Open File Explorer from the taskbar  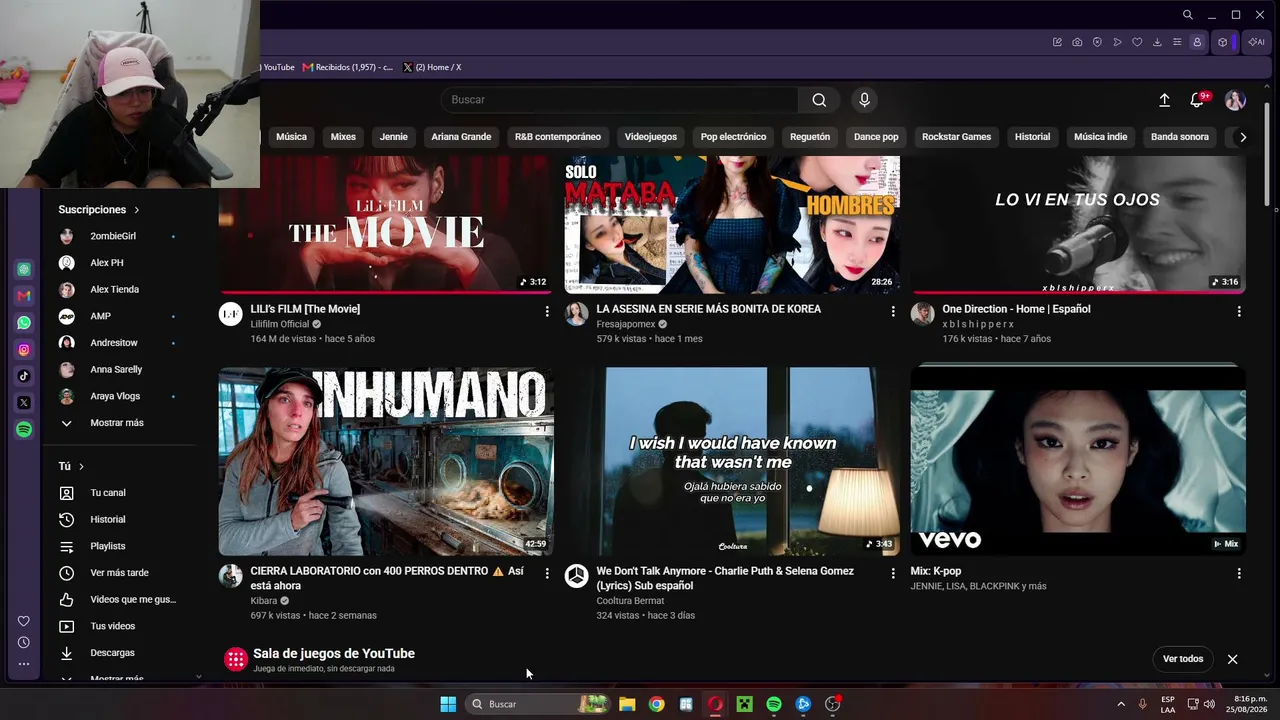click(x=627, y=704)
